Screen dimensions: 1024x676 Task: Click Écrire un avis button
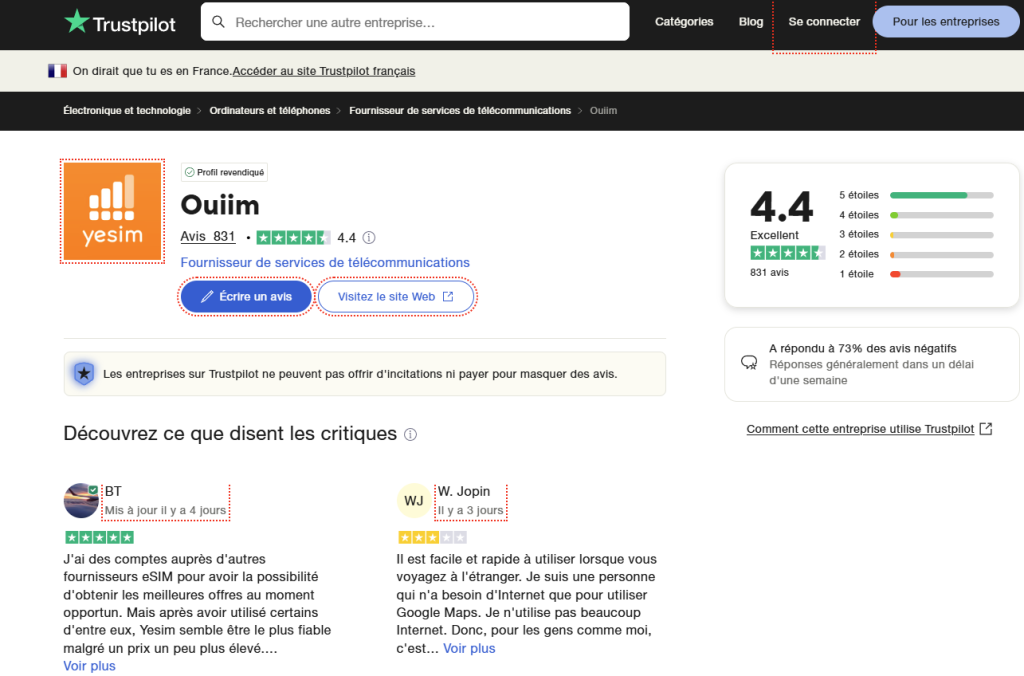[246, 297]
